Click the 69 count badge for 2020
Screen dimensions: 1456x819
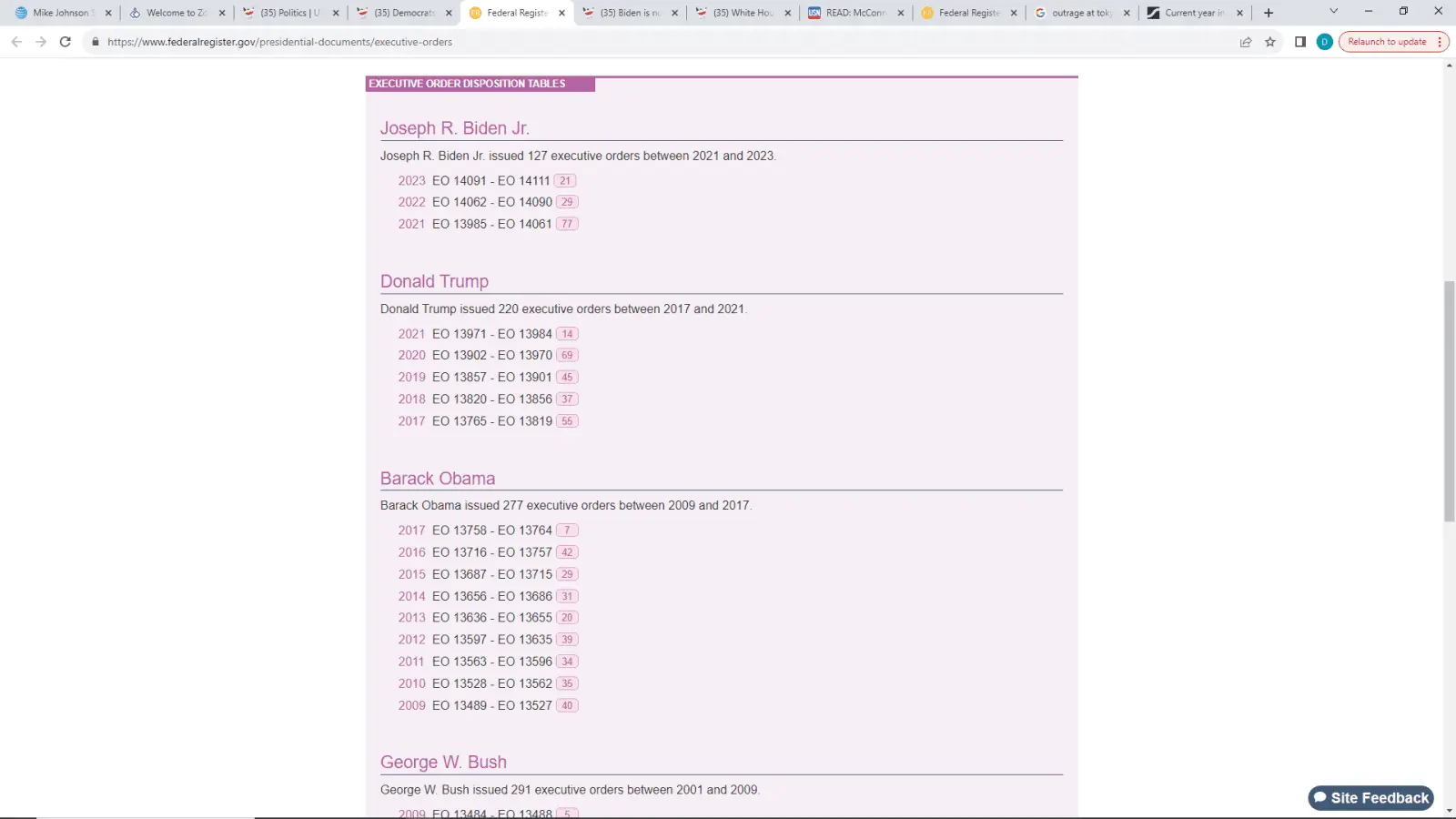567,356
